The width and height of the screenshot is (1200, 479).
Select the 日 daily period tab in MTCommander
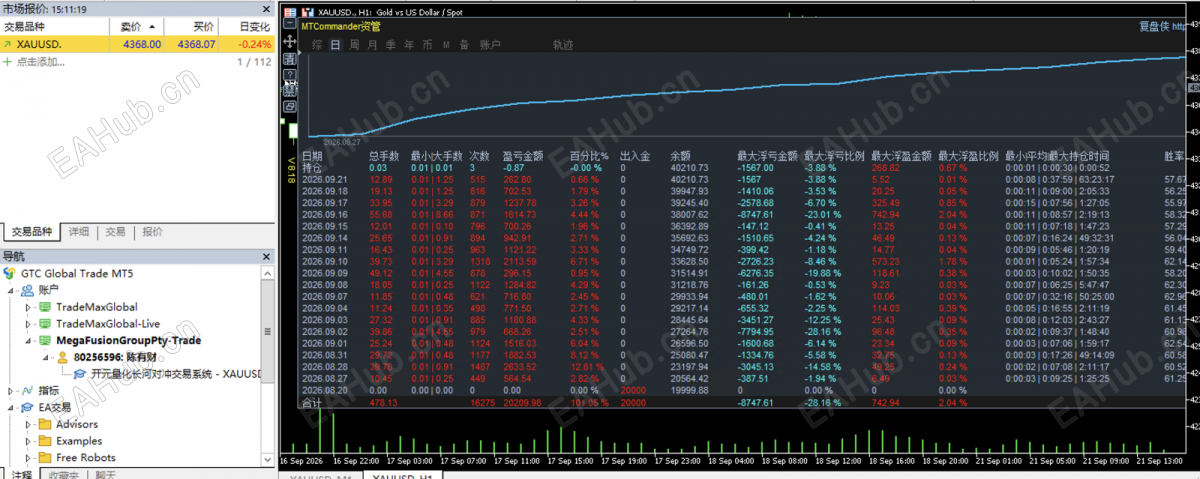(x=336, y=44)
